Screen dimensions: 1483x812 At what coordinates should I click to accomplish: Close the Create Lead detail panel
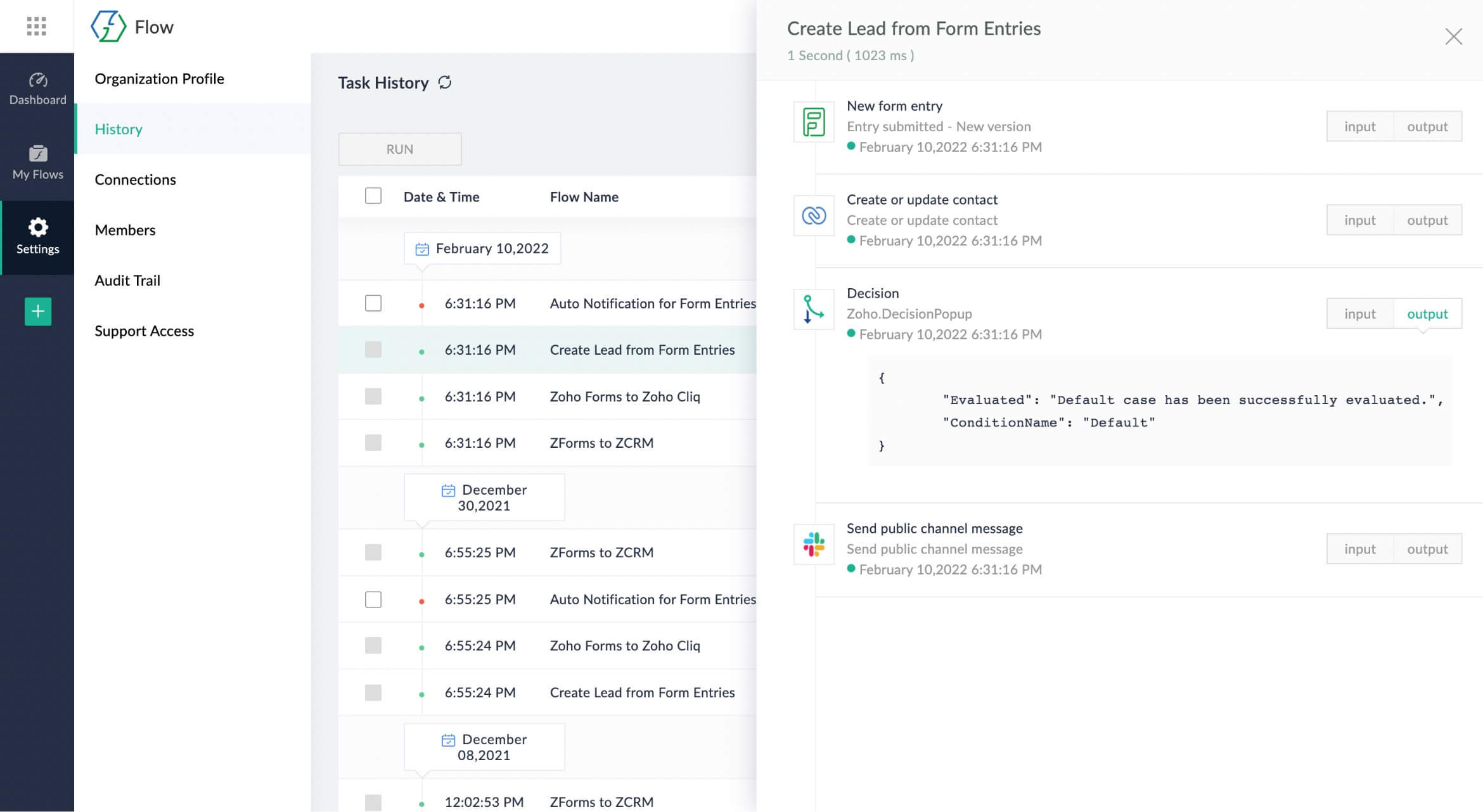pyautogui.click(x=1453, y=37)
